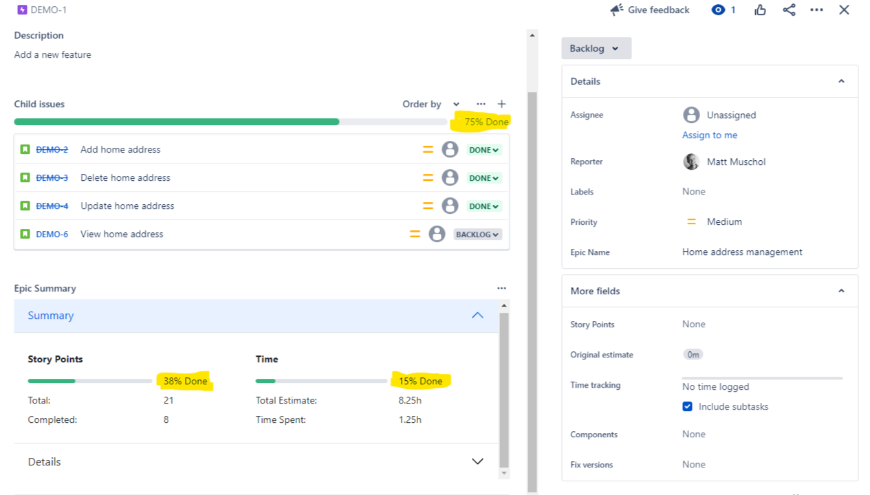Screen dimensions: 870x495
Task: Click the thumbs-up vote icon
Action: click(x=761, y=10)
